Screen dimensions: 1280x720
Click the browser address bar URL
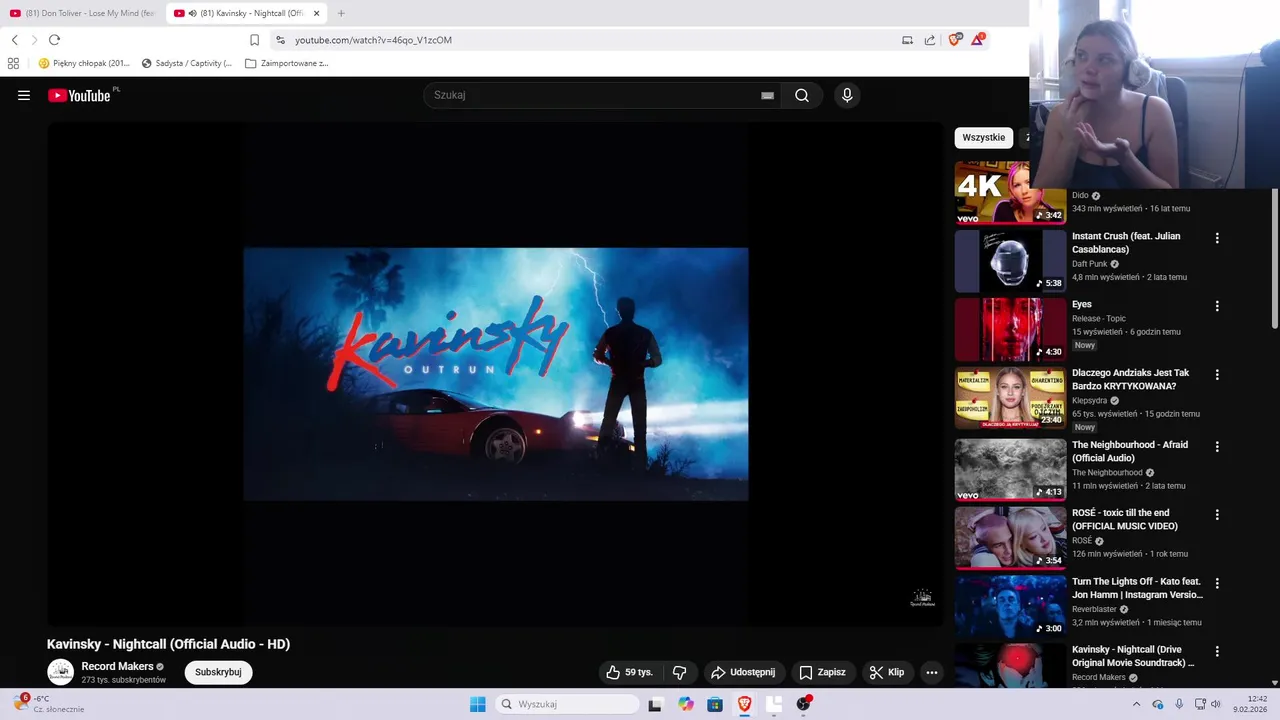coord(373,40)
